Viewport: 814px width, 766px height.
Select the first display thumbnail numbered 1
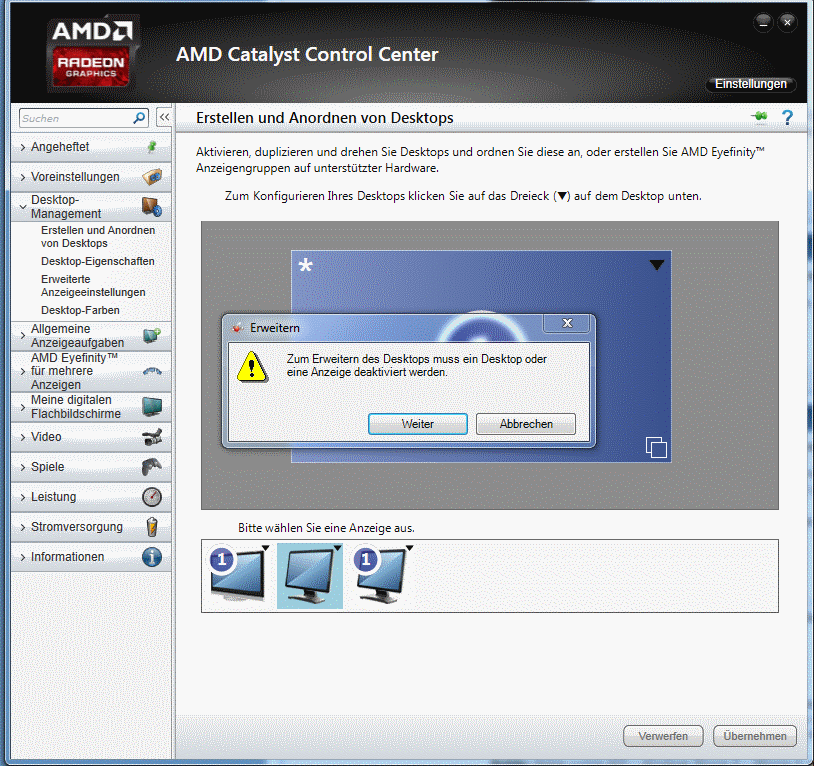point(238,575)
